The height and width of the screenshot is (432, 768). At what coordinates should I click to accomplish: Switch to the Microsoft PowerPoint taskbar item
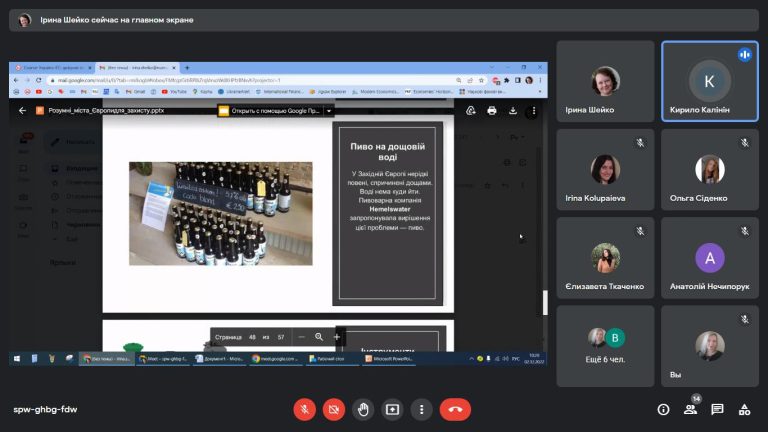[x=389, y=359]
